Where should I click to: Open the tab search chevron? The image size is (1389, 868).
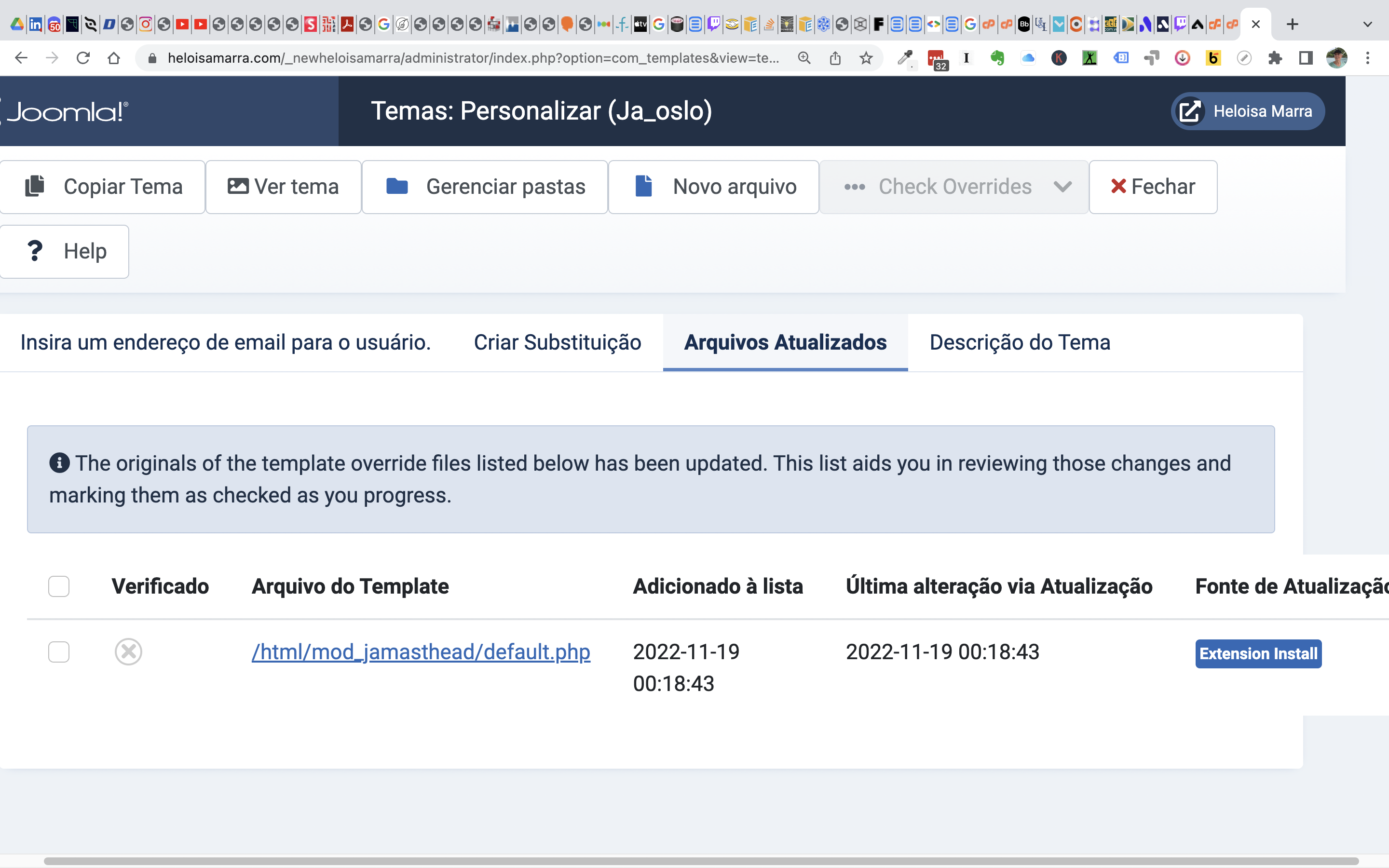click(x=1367, y=24)
